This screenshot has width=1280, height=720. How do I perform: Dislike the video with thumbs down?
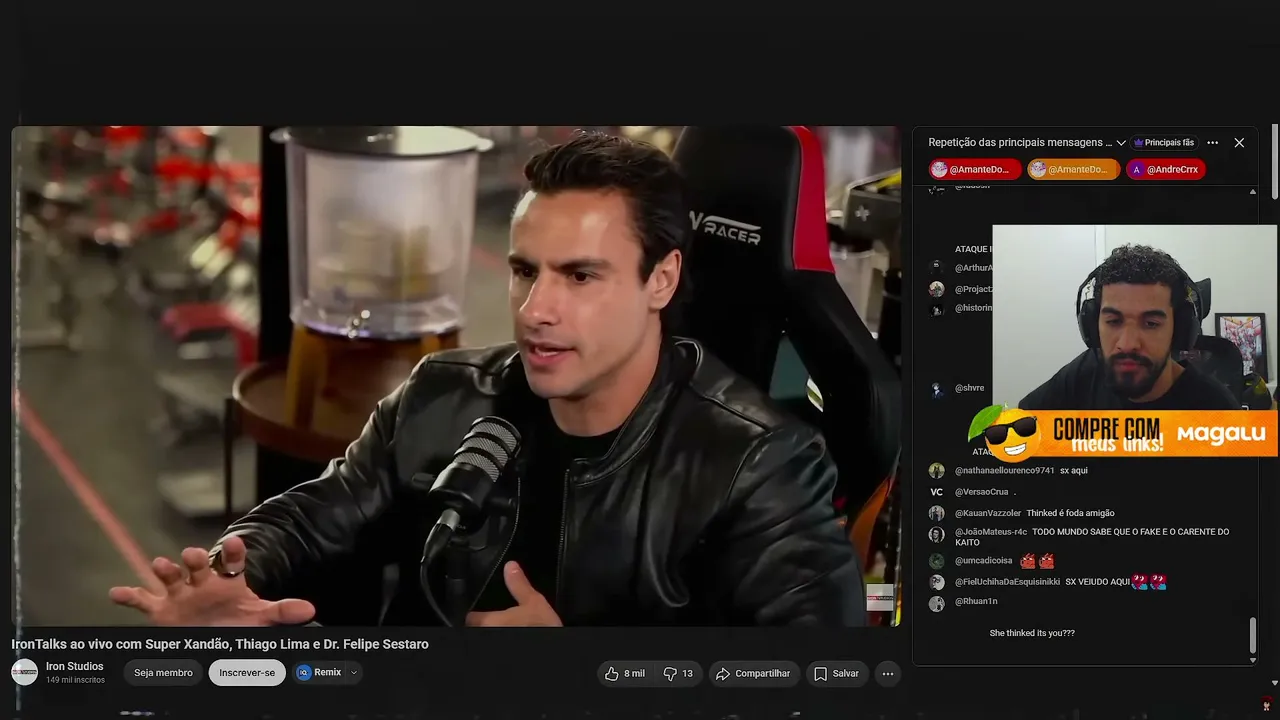pyautogui.click(x=679, y=674)
